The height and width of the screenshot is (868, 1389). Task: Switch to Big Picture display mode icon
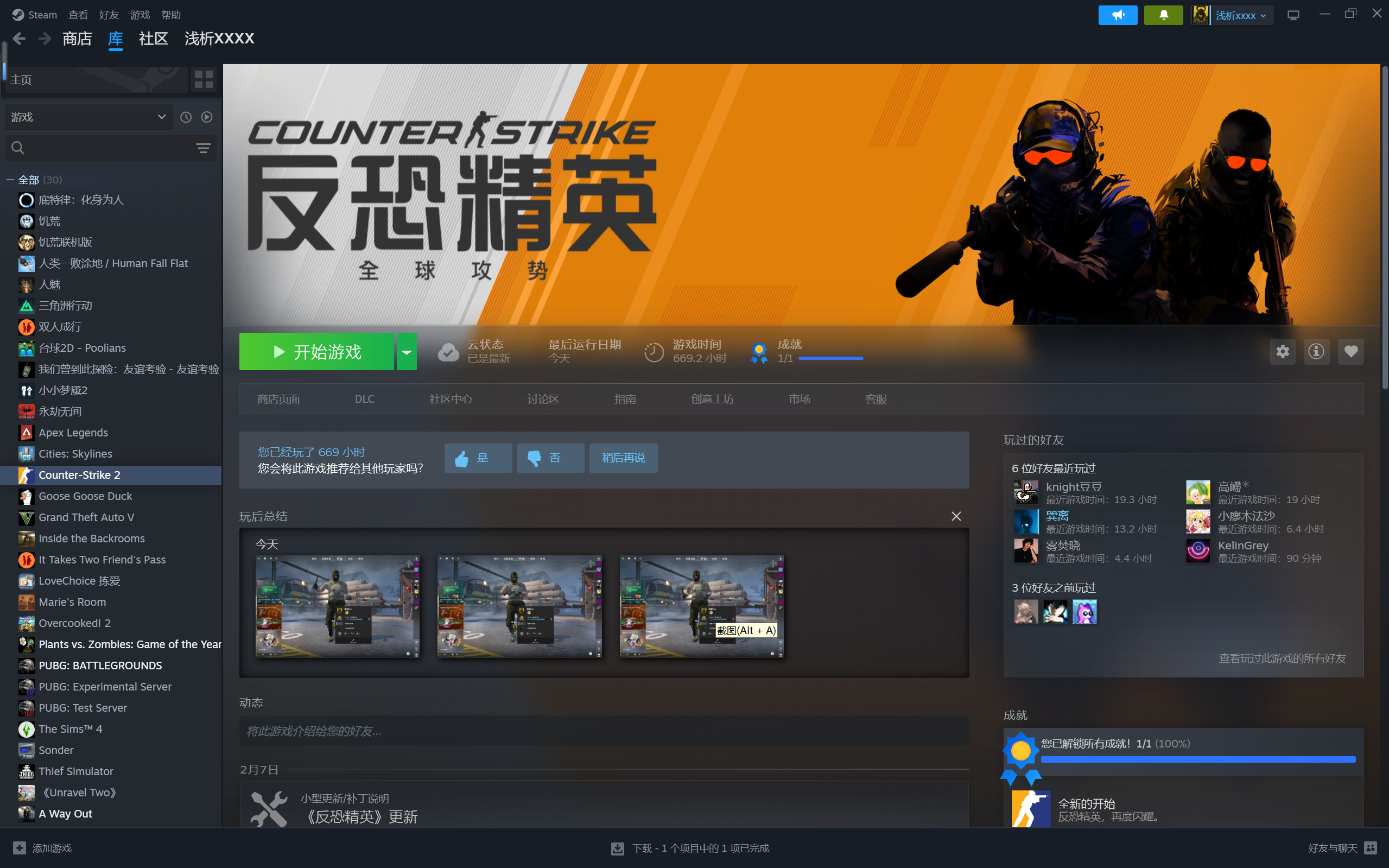click(x=1292, y=16)
